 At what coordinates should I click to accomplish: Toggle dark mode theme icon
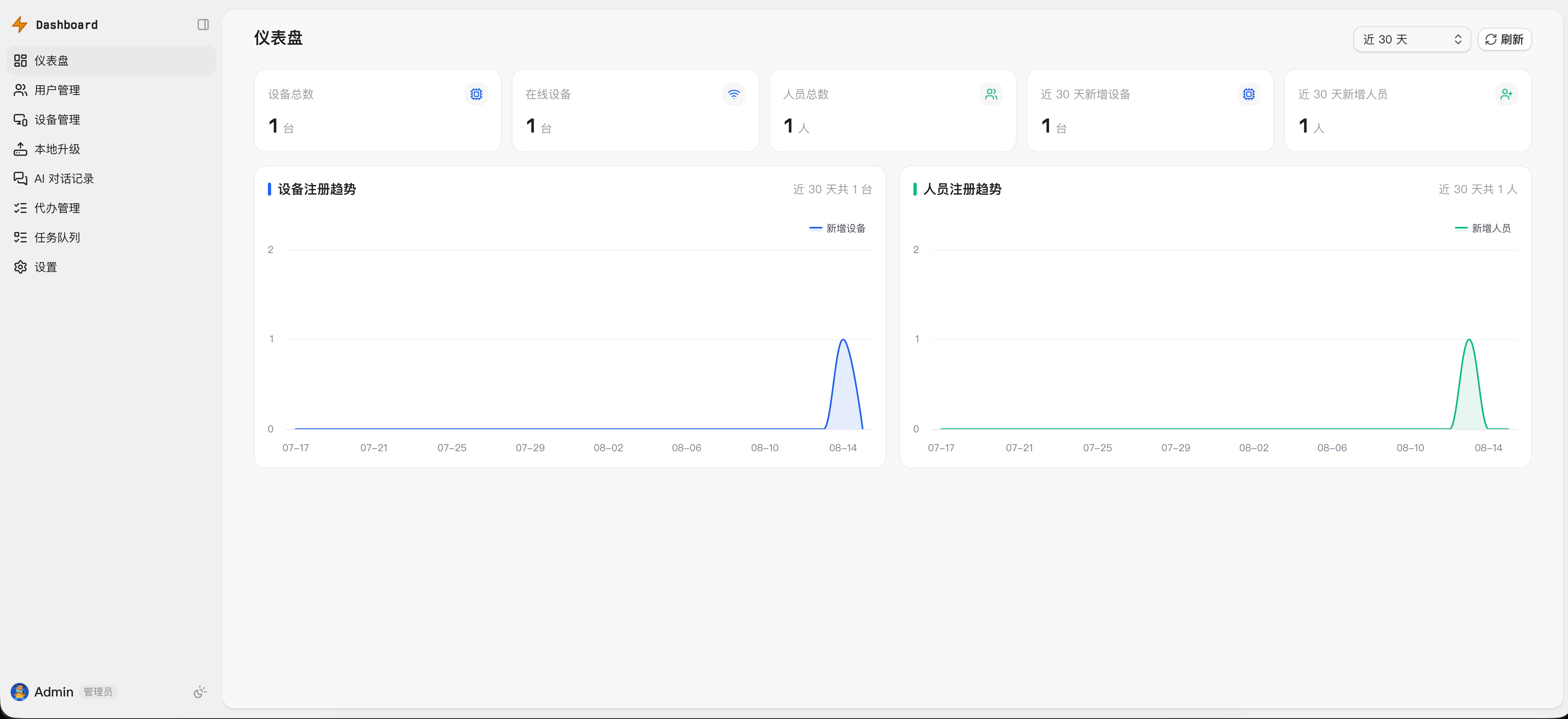click(199, 692)
